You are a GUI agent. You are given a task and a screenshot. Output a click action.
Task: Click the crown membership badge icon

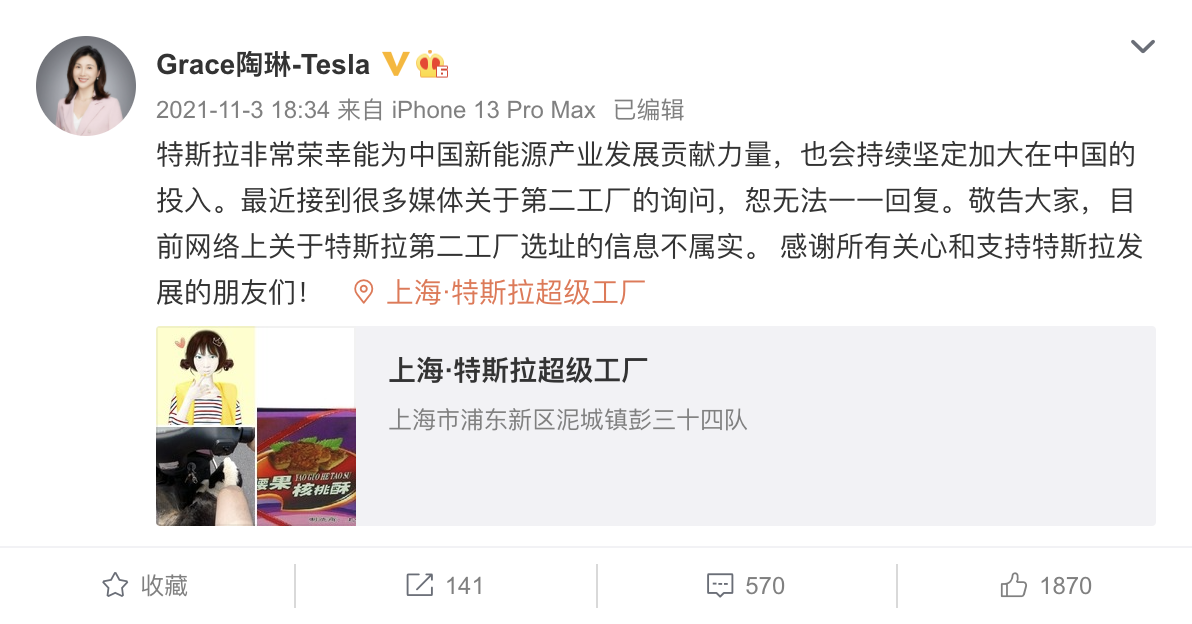(432, 64)
